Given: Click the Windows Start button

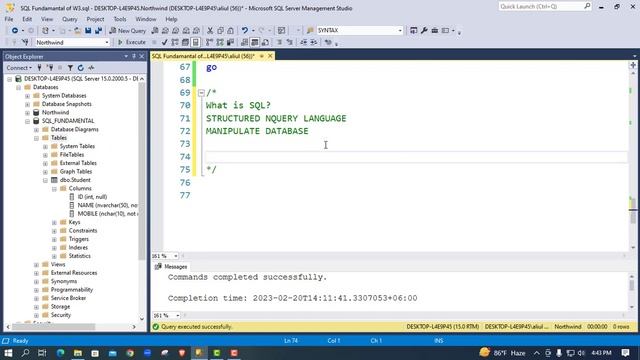Looking at the screenshot, I should (x=8, y=353).
